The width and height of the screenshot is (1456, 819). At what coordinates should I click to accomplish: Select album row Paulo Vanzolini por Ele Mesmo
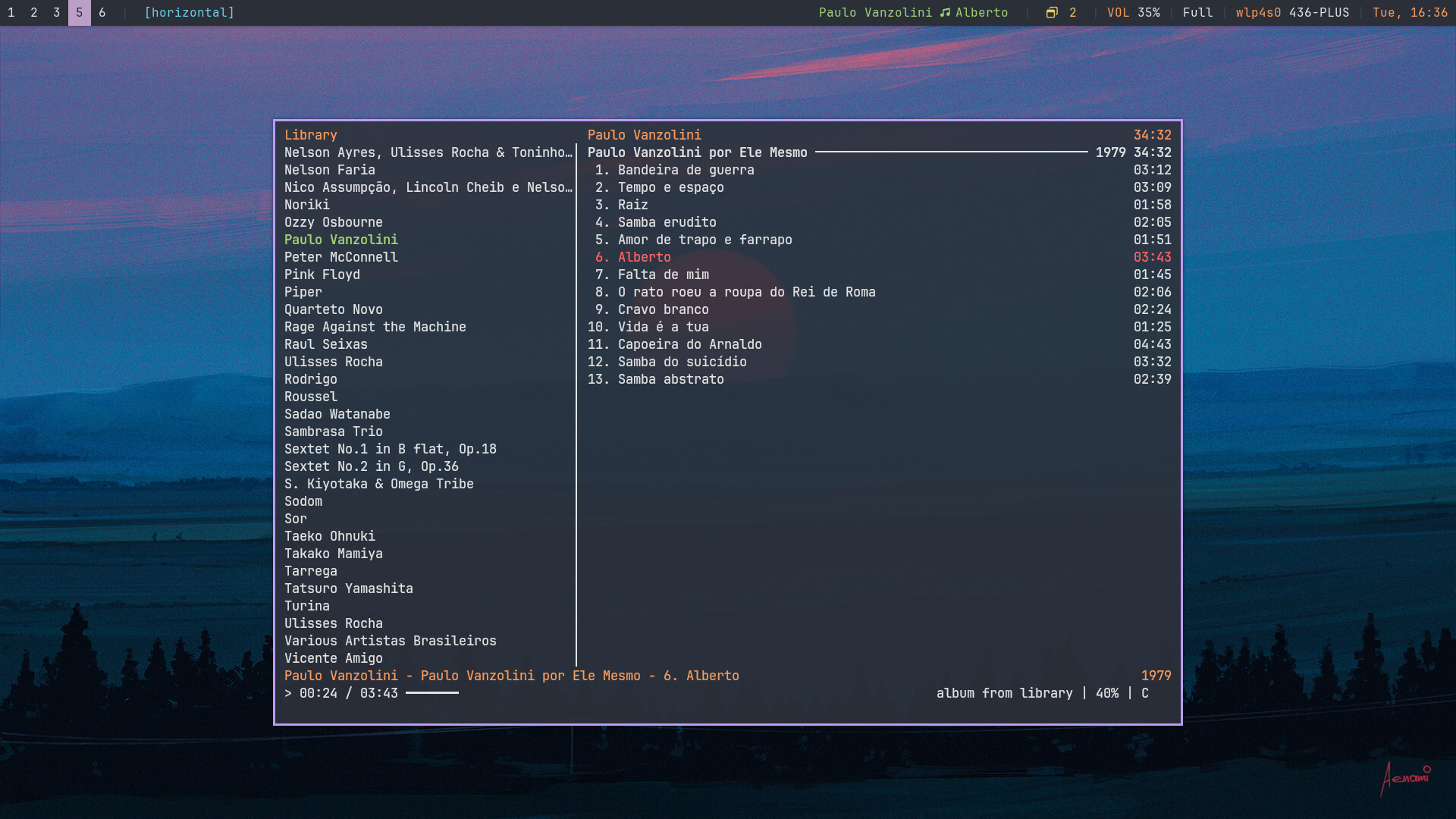tap(880, 152)
